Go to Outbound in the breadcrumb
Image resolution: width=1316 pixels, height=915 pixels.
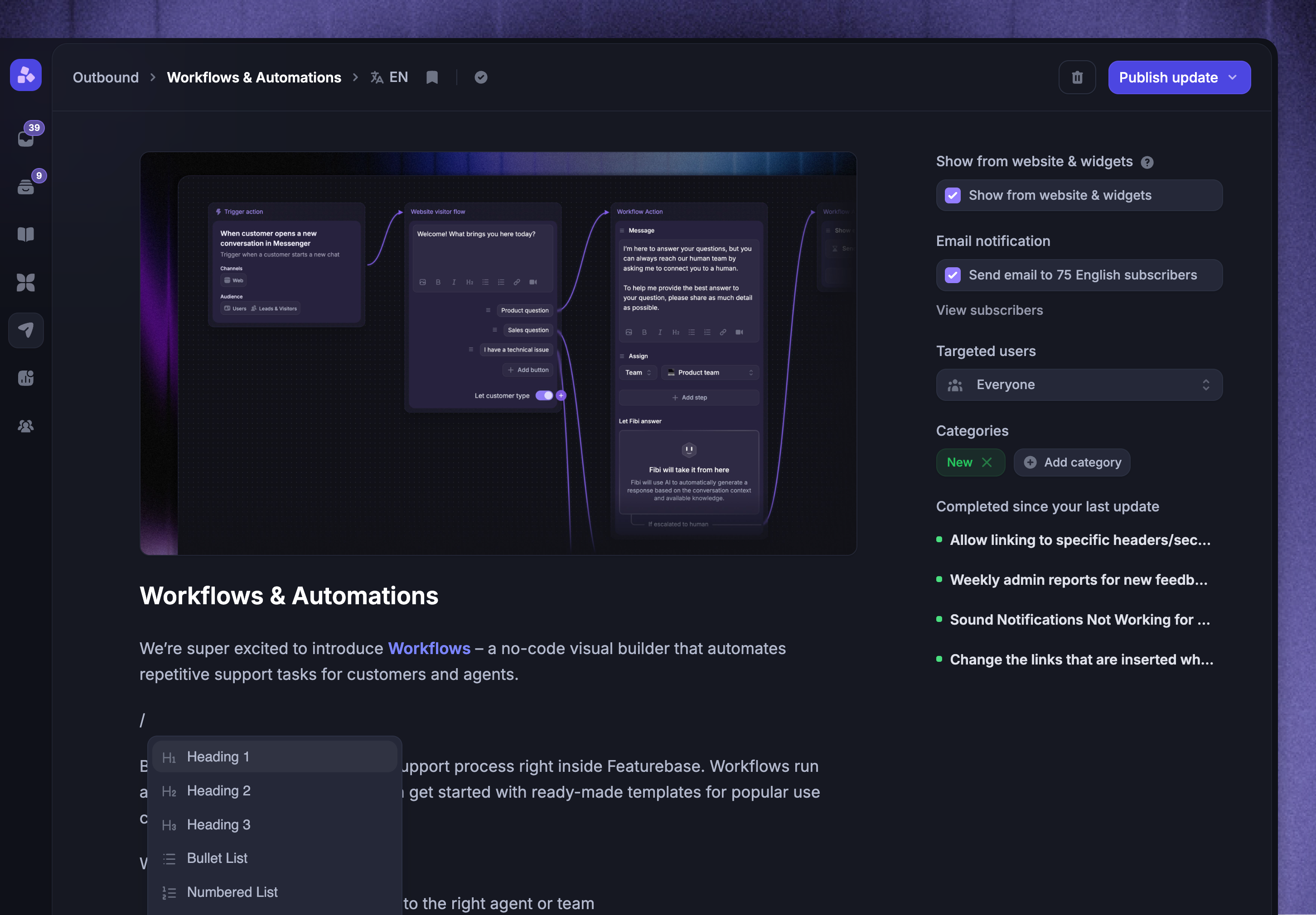106,77
